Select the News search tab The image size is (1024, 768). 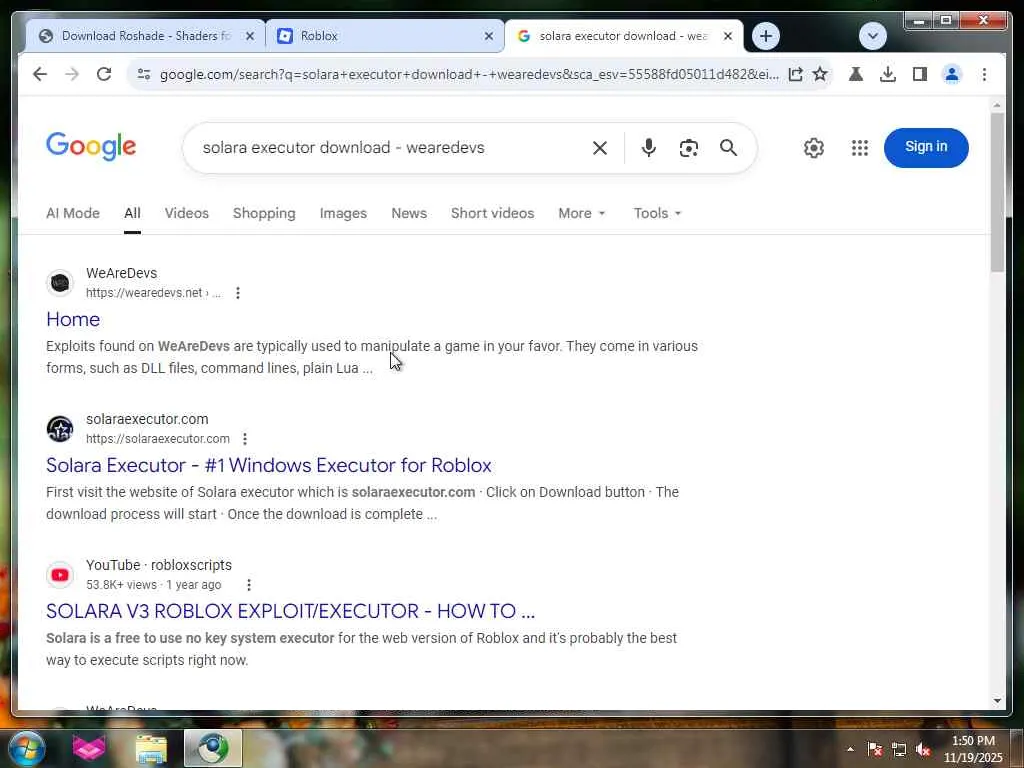click(409, 214)
